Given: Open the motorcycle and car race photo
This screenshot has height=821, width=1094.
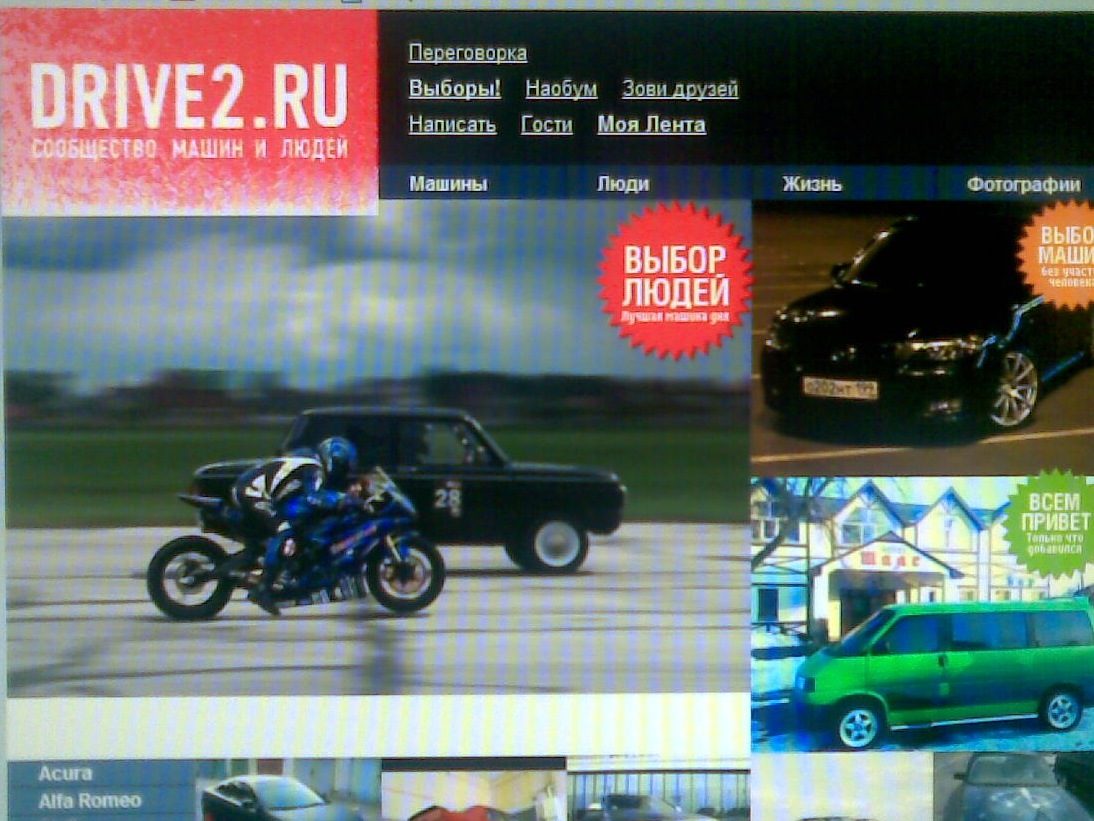Looking at the screenshot, I should pyautogui.click(x=377, y=446).
